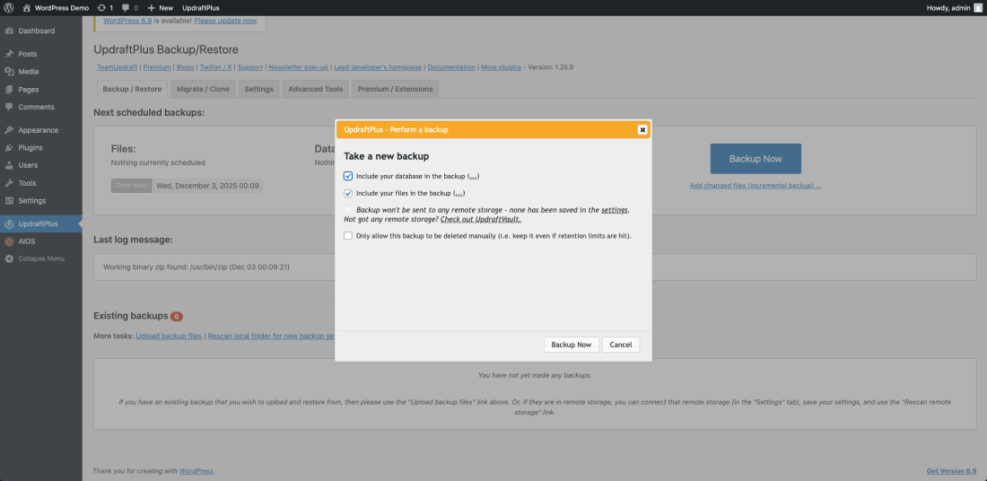Click the Collapse Menu arrow icon
Image resolution: width=987 pixels, height=481 pixels.
pos(9,259)
